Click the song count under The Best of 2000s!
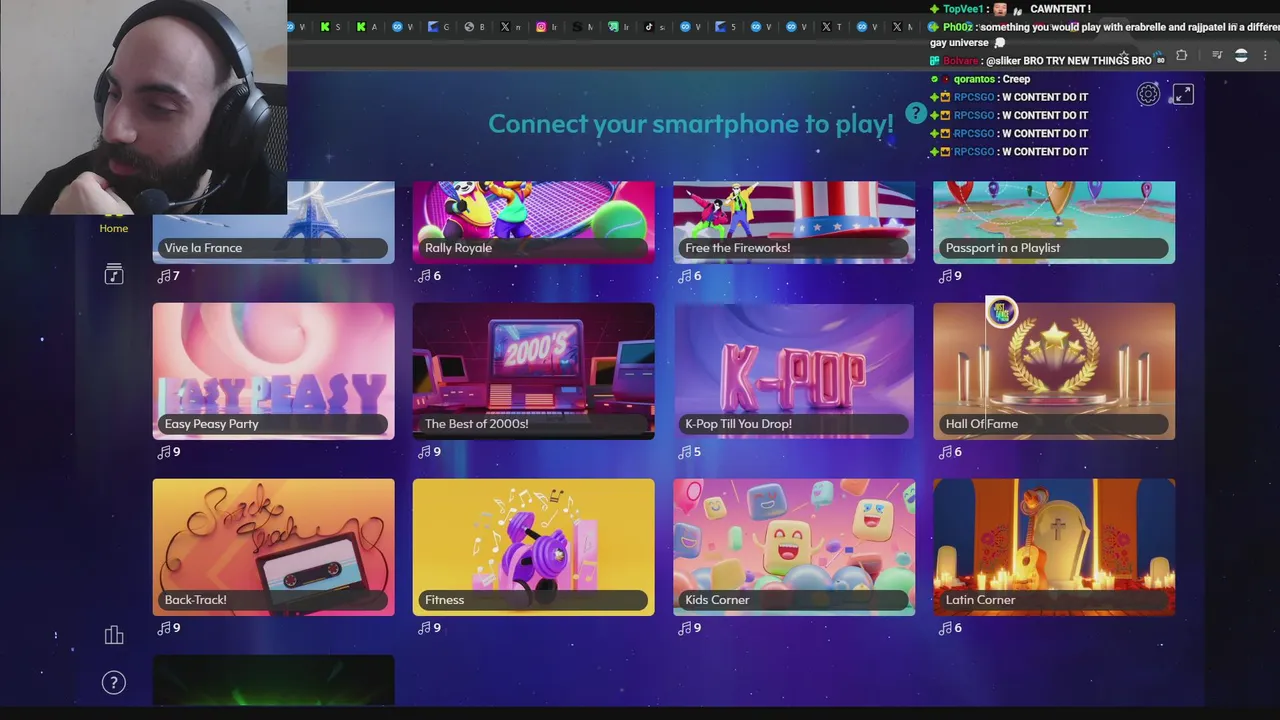The width and height of the screenshot is (1280, 720). coord(429,452)
